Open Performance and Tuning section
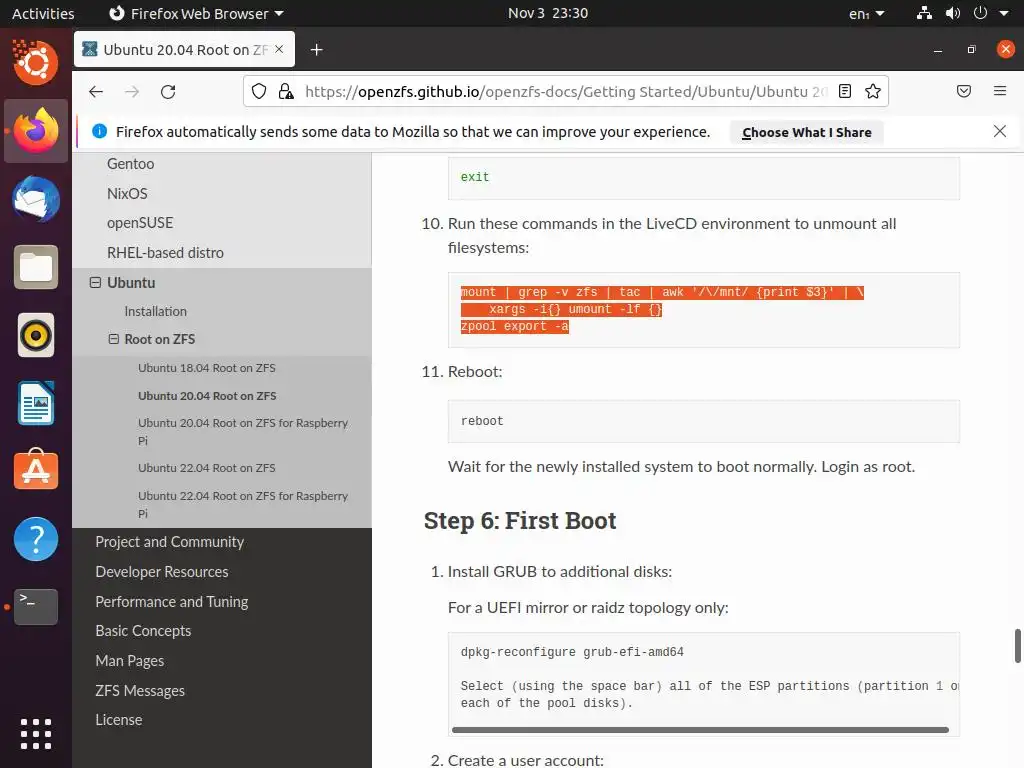 pyautogui.click(x=172, y=601)
